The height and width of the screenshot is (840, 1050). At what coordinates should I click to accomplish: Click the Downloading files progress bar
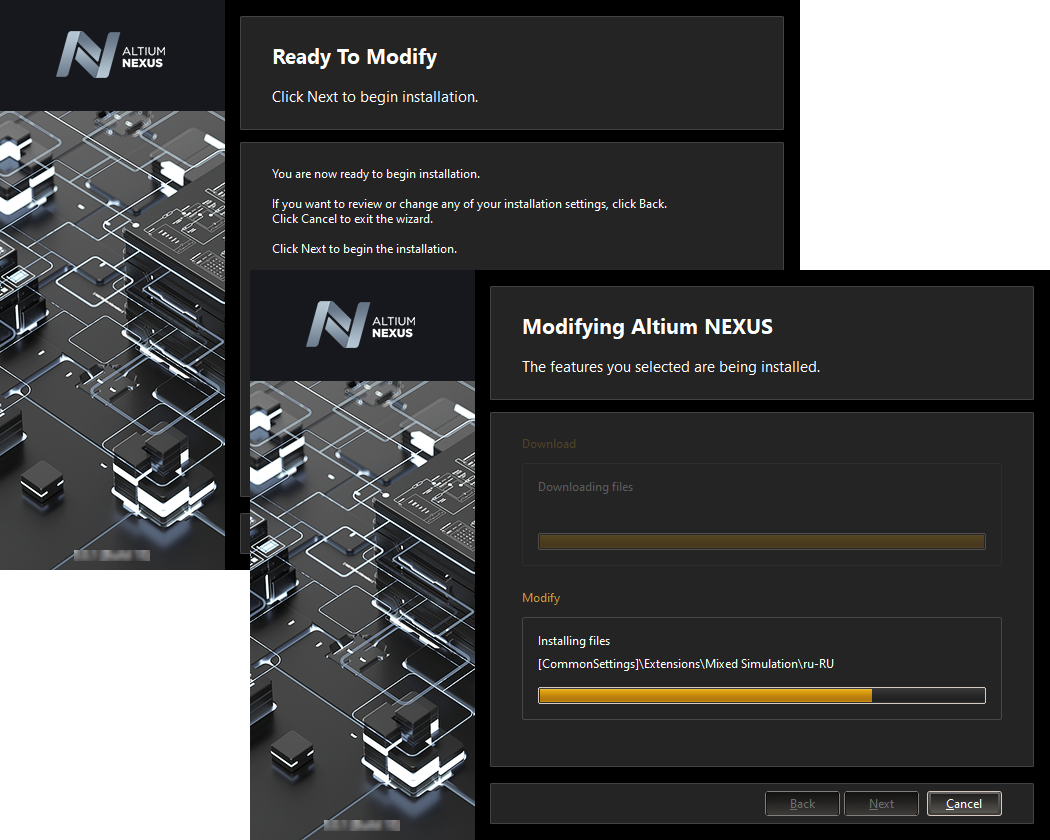point(761,541)
